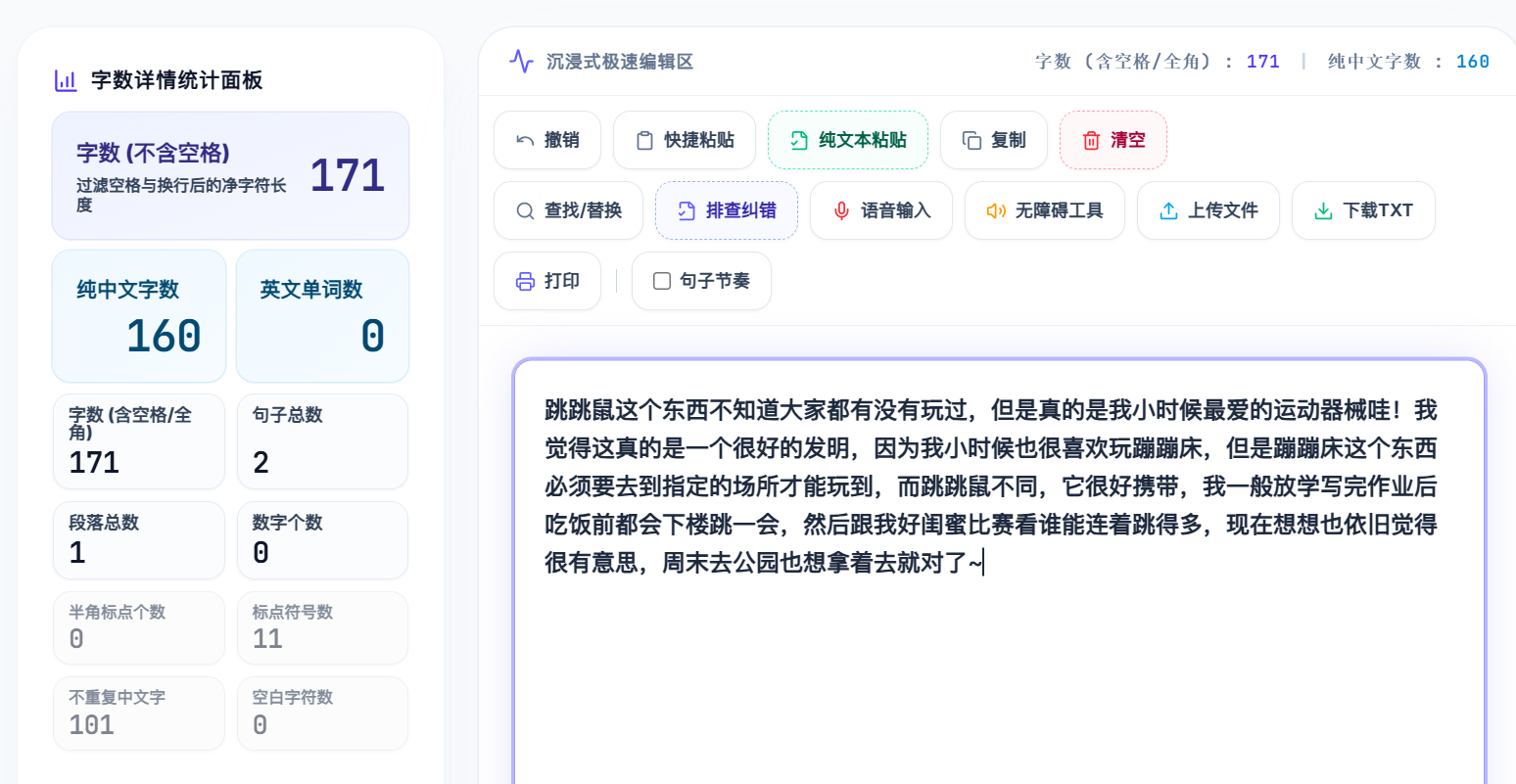Open the 排查纠错 proofreading tool
Screen dimensions: 1516x784
coord(727,210)
